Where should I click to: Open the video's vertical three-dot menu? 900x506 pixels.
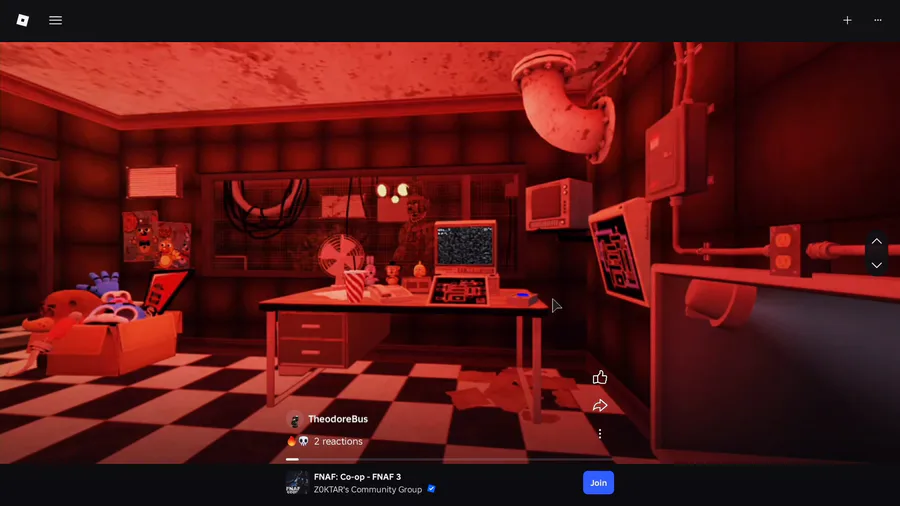click(600, 434)
